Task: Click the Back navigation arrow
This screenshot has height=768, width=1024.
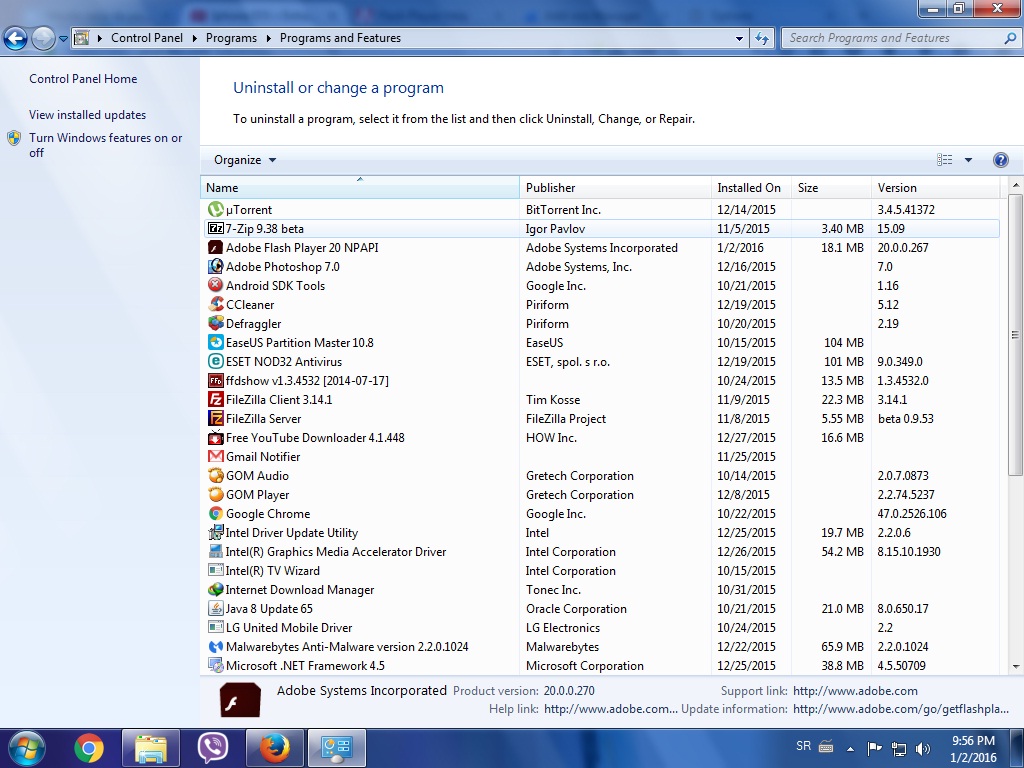Action: click(16, 39)
